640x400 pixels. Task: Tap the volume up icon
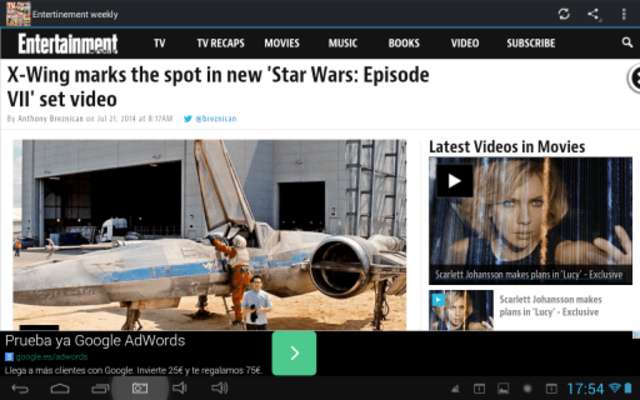point(220,388)
